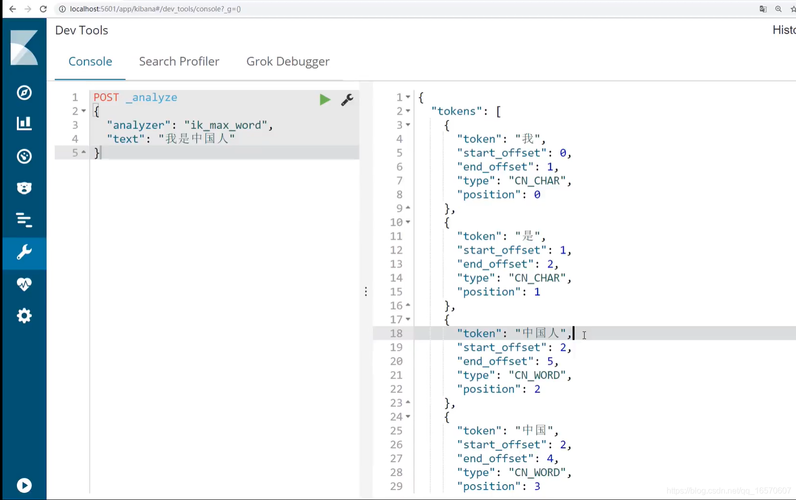
Task: Click fold end marker on line 16
Action: point(408,306)
